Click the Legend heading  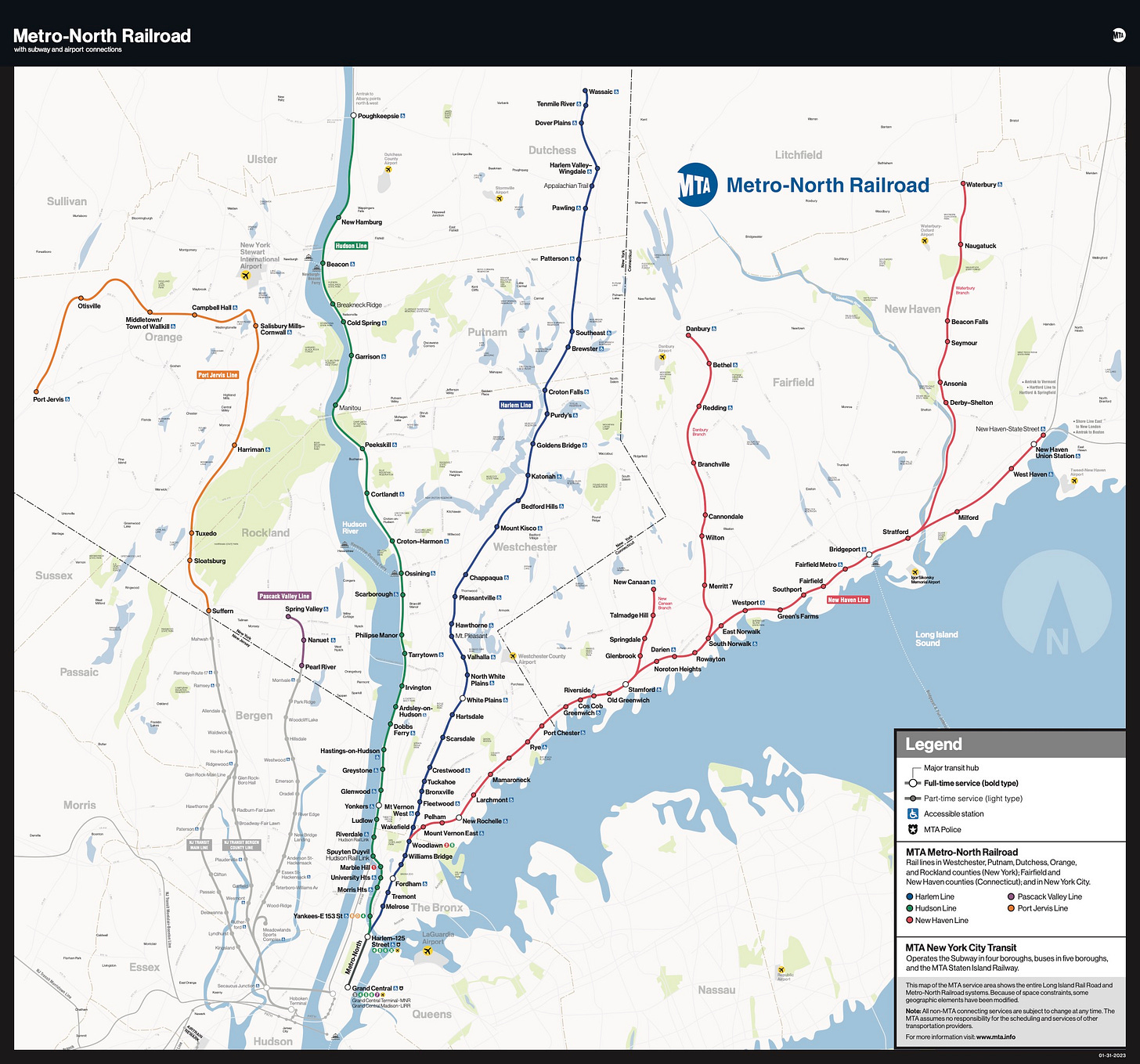tap(933, 745)
